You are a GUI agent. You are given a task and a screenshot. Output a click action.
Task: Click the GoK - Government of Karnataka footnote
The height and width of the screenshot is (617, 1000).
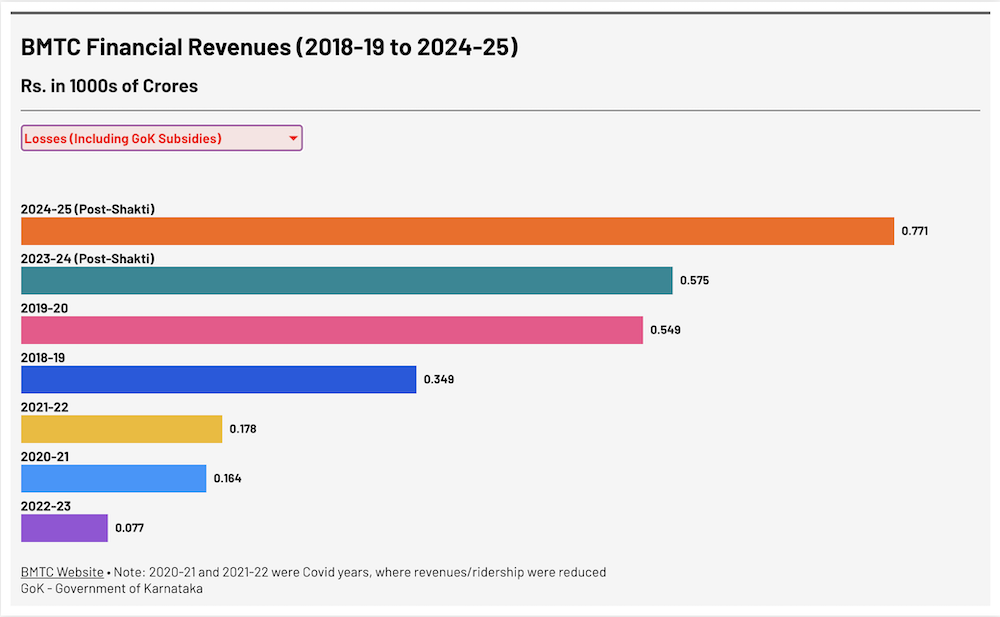pos(112,588)
